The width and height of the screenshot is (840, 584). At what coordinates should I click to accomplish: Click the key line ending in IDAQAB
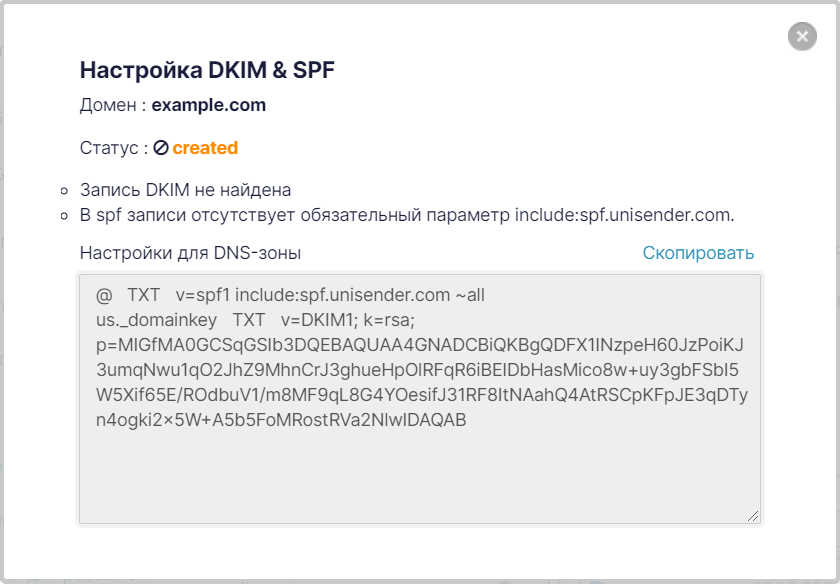(x=281, y=420)
